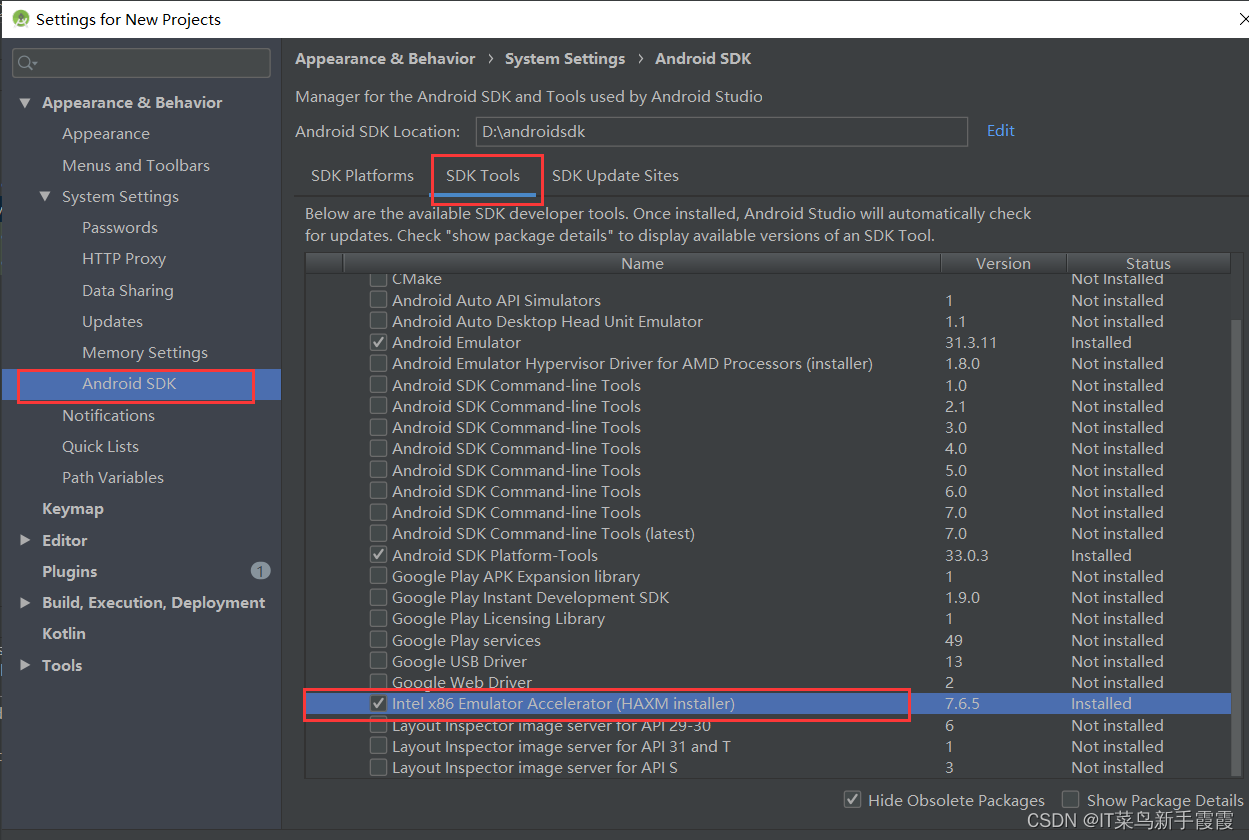Image resolution: width=1249 pixels, height=840 pixels.
Task: Collapse the Appearance & Behavior tree node
Action: (25, 102)
